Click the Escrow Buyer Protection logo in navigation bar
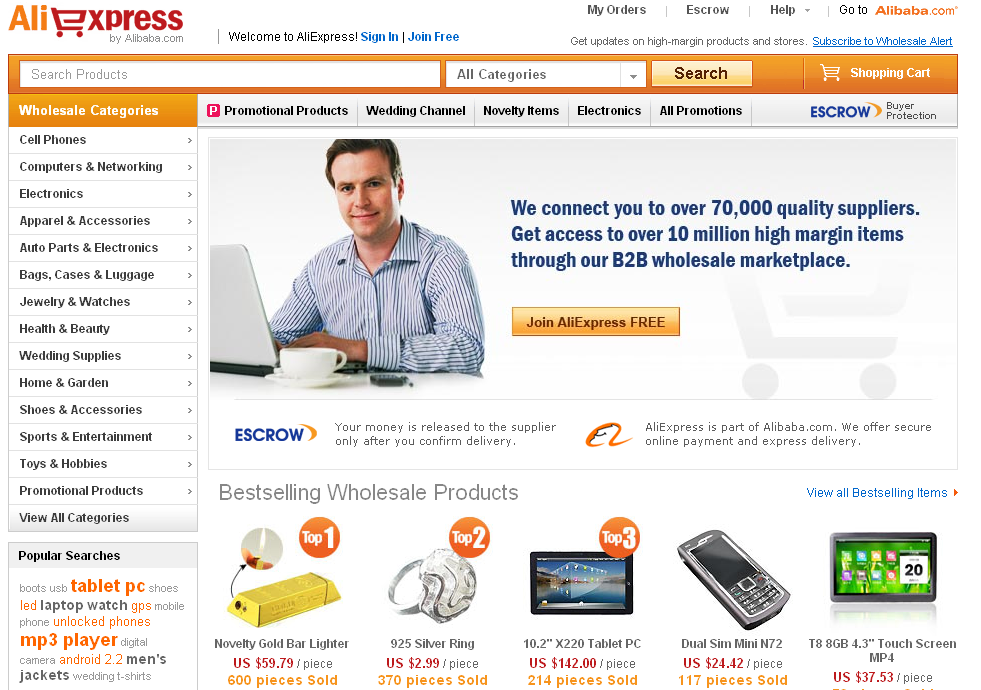981x690 pixels. click(873, 111)
